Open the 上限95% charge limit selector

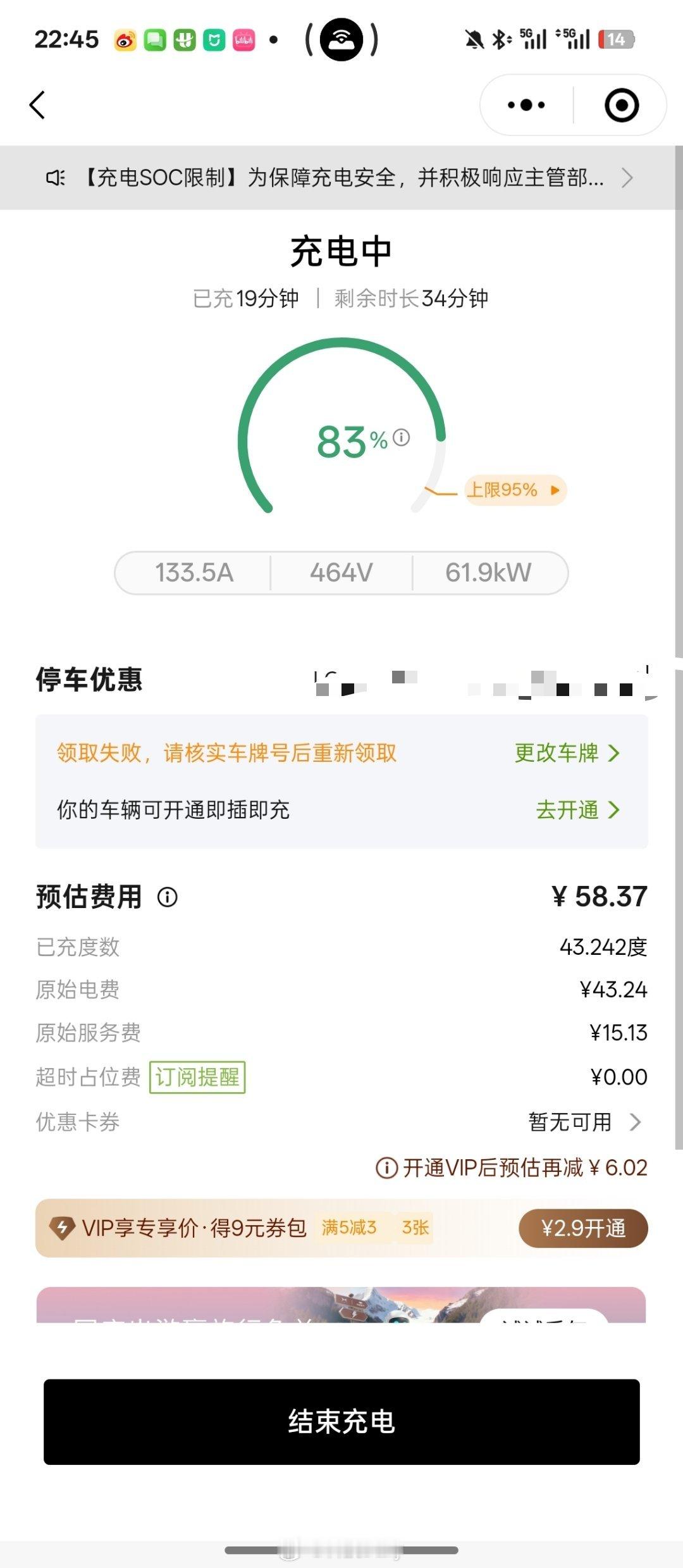pyautogui.click(x=515, y=490)
